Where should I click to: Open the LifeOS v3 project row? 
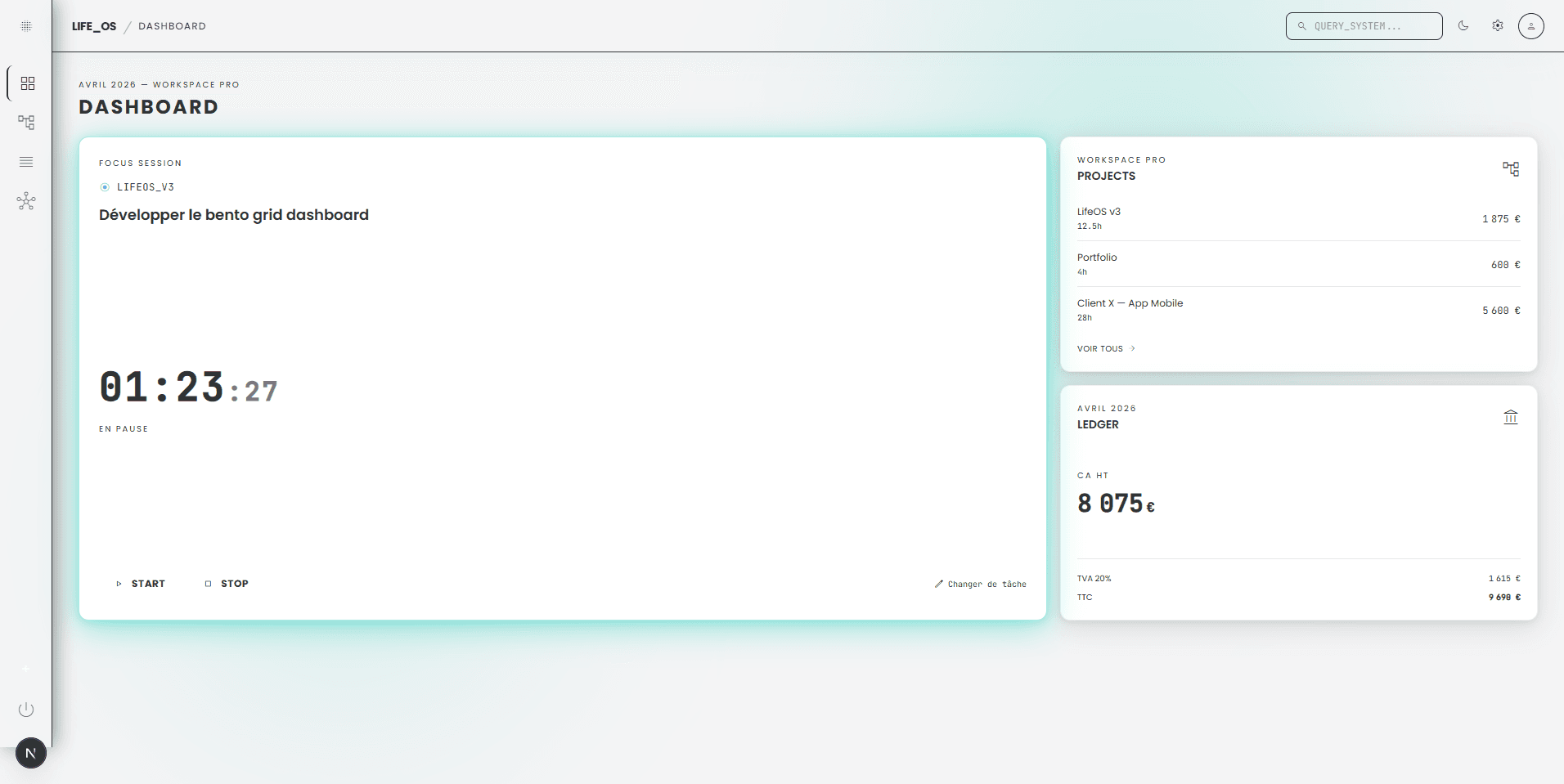click(1297, 218)
